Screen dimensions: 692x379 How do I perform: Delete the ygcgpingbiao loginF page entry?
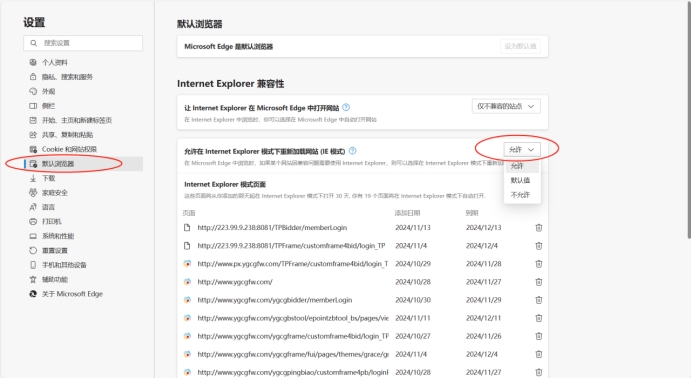pyautogui.click(x=538, y=372)
